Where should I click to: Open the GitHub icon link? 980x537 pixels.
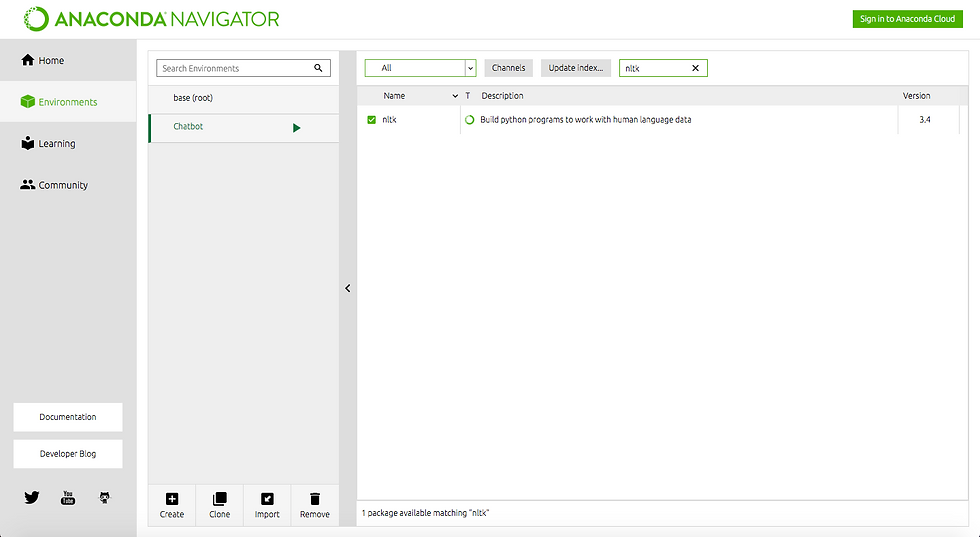104,498
